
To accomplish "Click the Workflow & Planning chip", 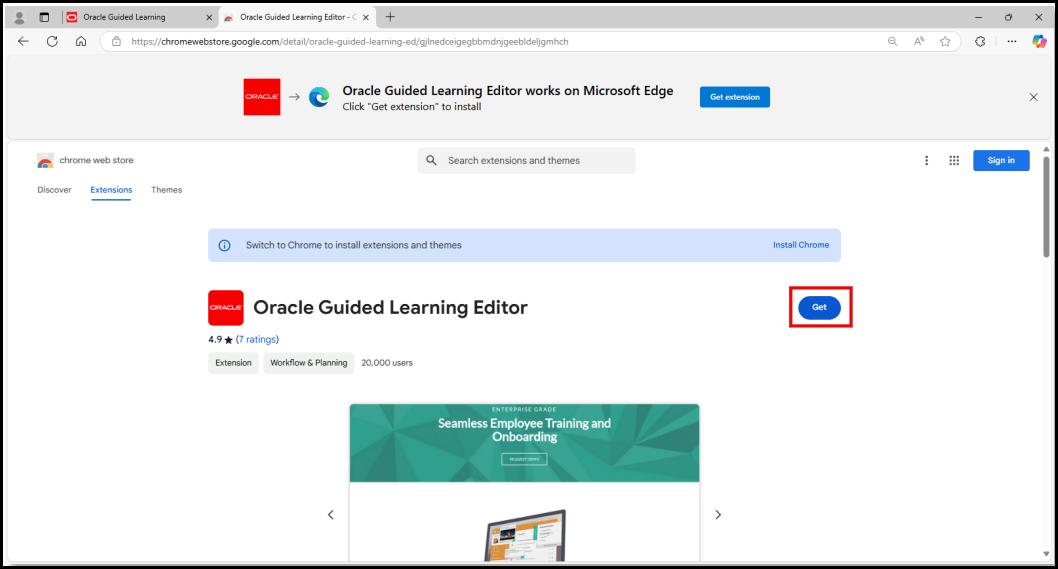I will [309, 362].
